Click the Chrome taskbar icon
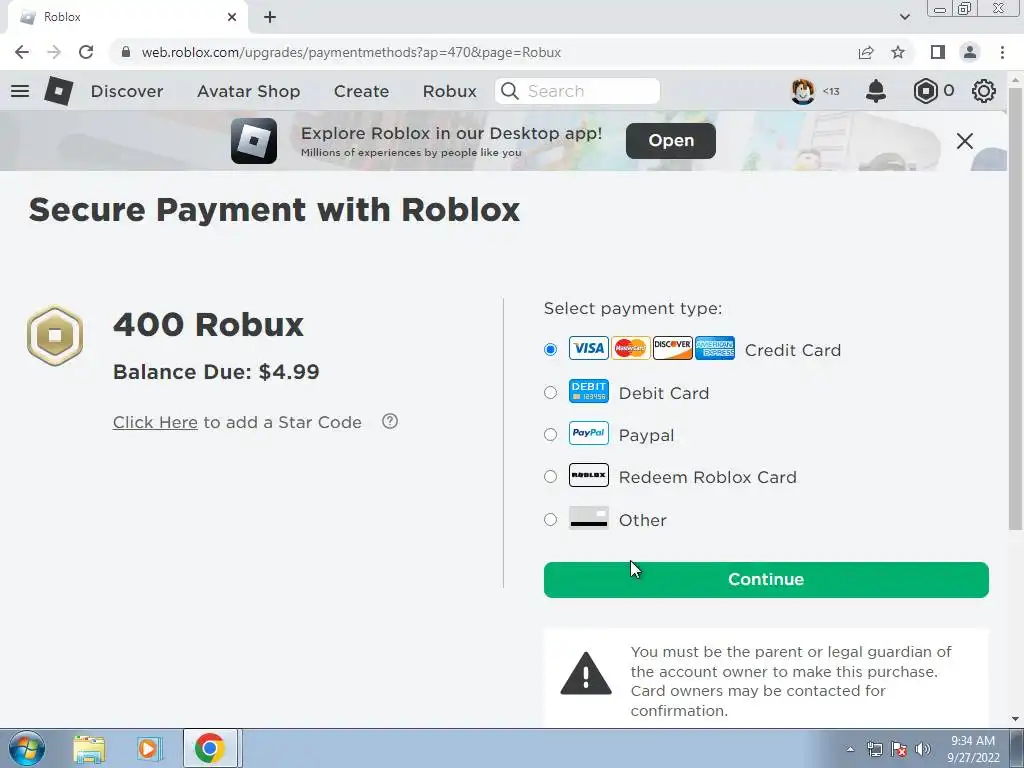This screenshot has height=768, width=1024. (x=209, y=748)
